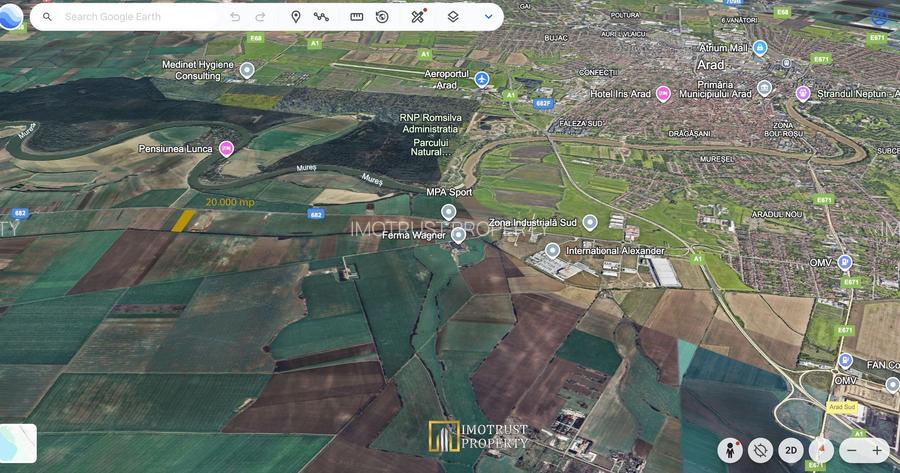Select the Ștrandul Neptun pin

tap(803, 93)
